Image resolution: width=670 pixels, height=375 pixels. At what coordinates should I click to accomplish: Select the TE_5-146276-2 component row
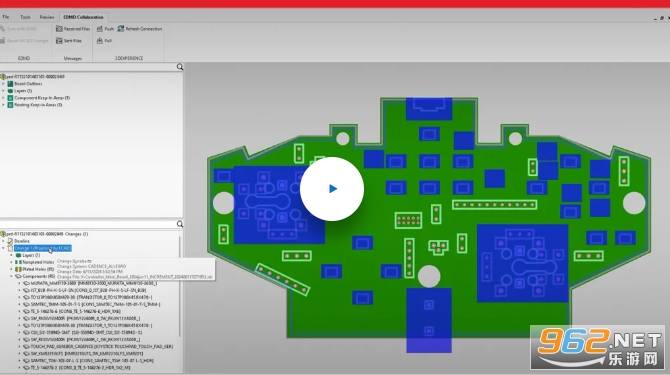tap(77, 367)
